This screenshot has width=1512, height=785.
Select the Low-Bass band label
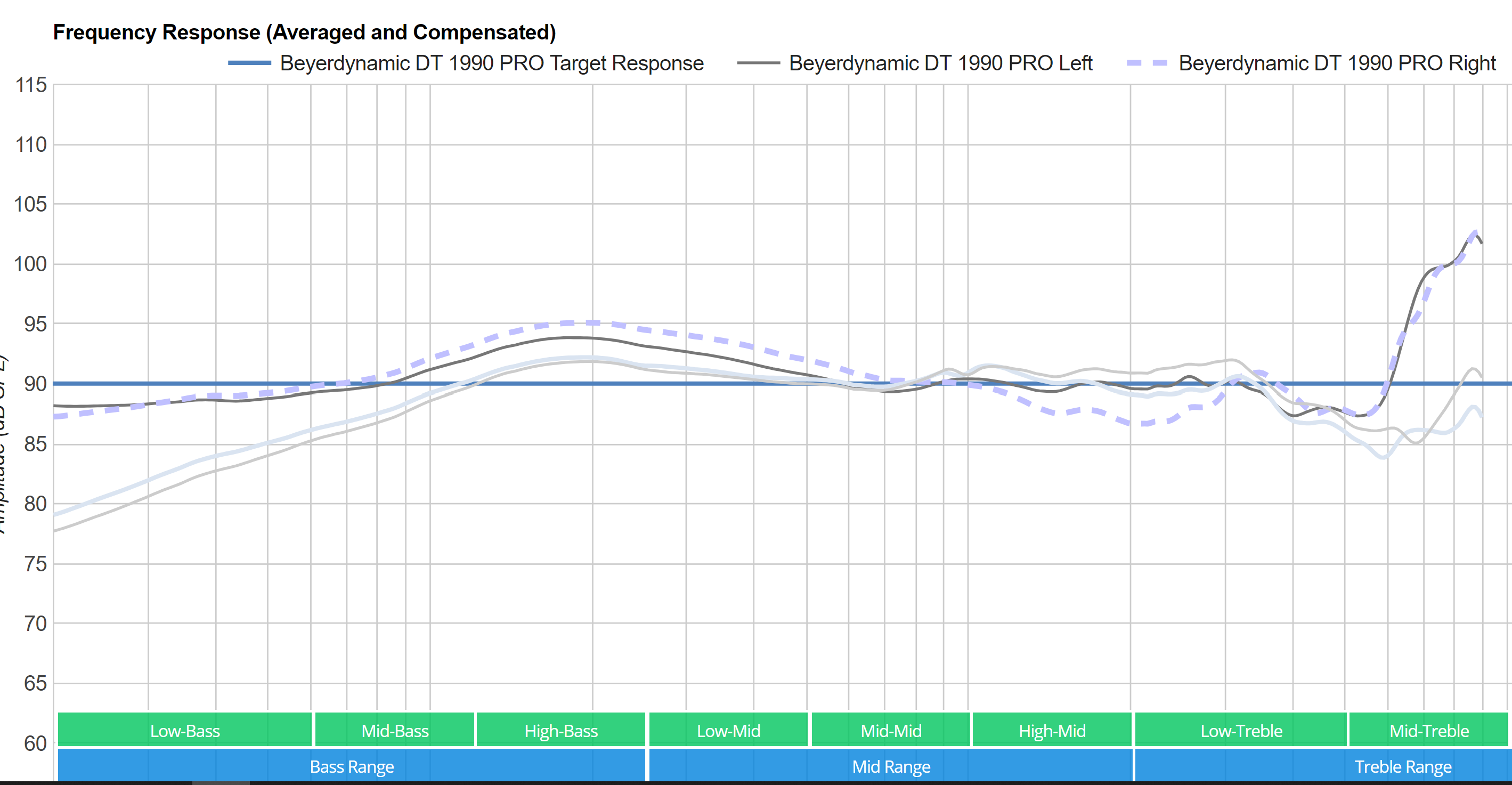click(x=185, y=731)
